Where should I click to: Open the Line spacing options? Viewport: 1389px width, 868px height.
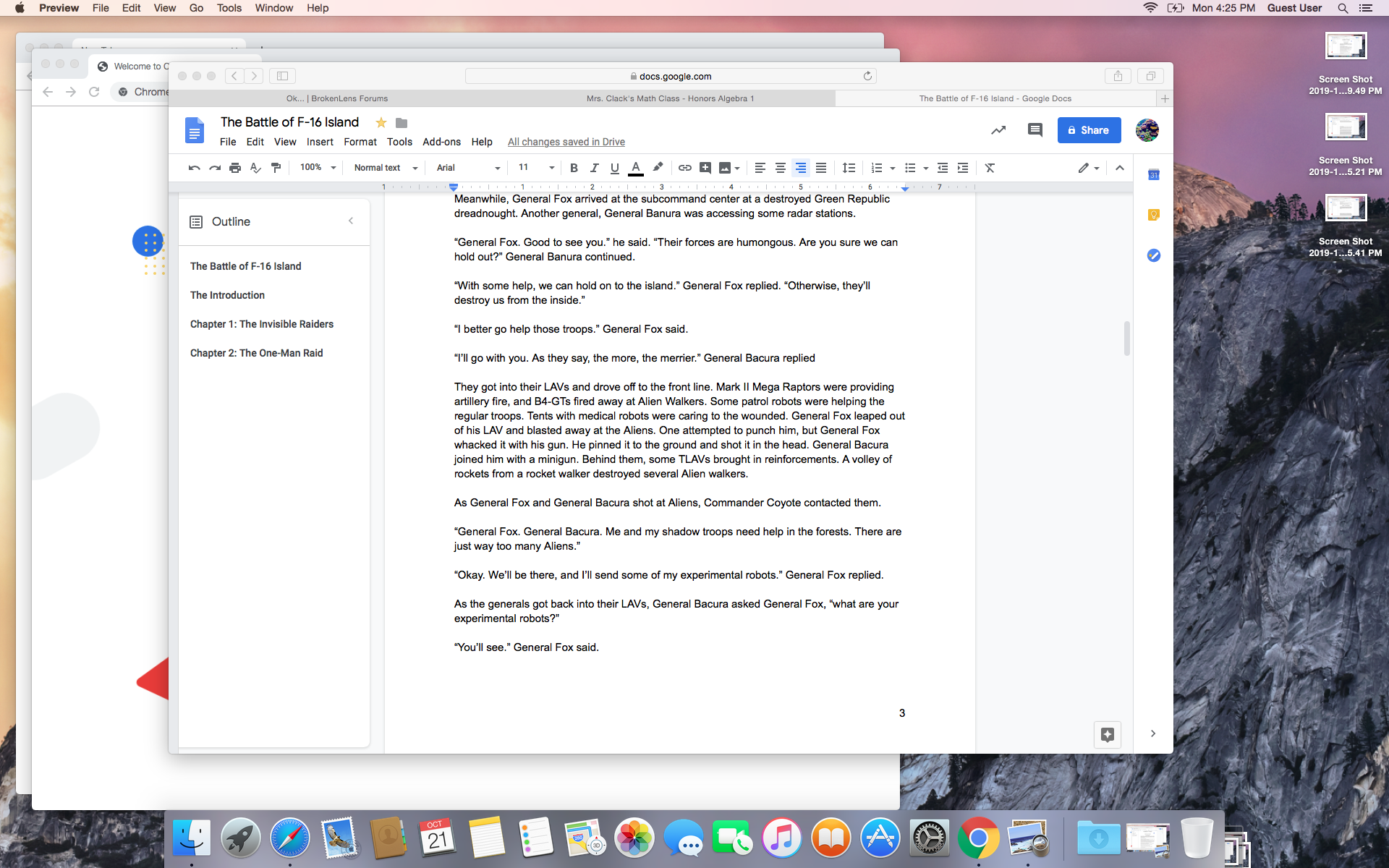[x=849, y=168]
